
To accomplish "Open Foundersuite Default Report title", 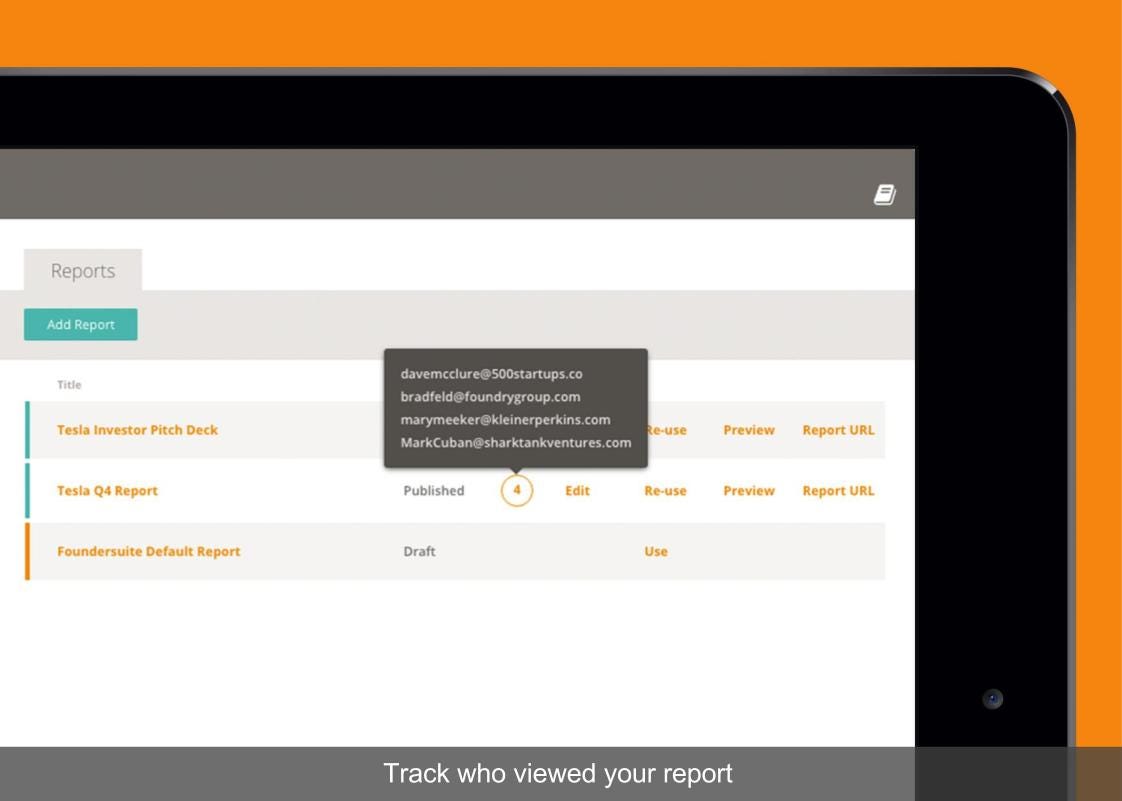I will 149,551.
